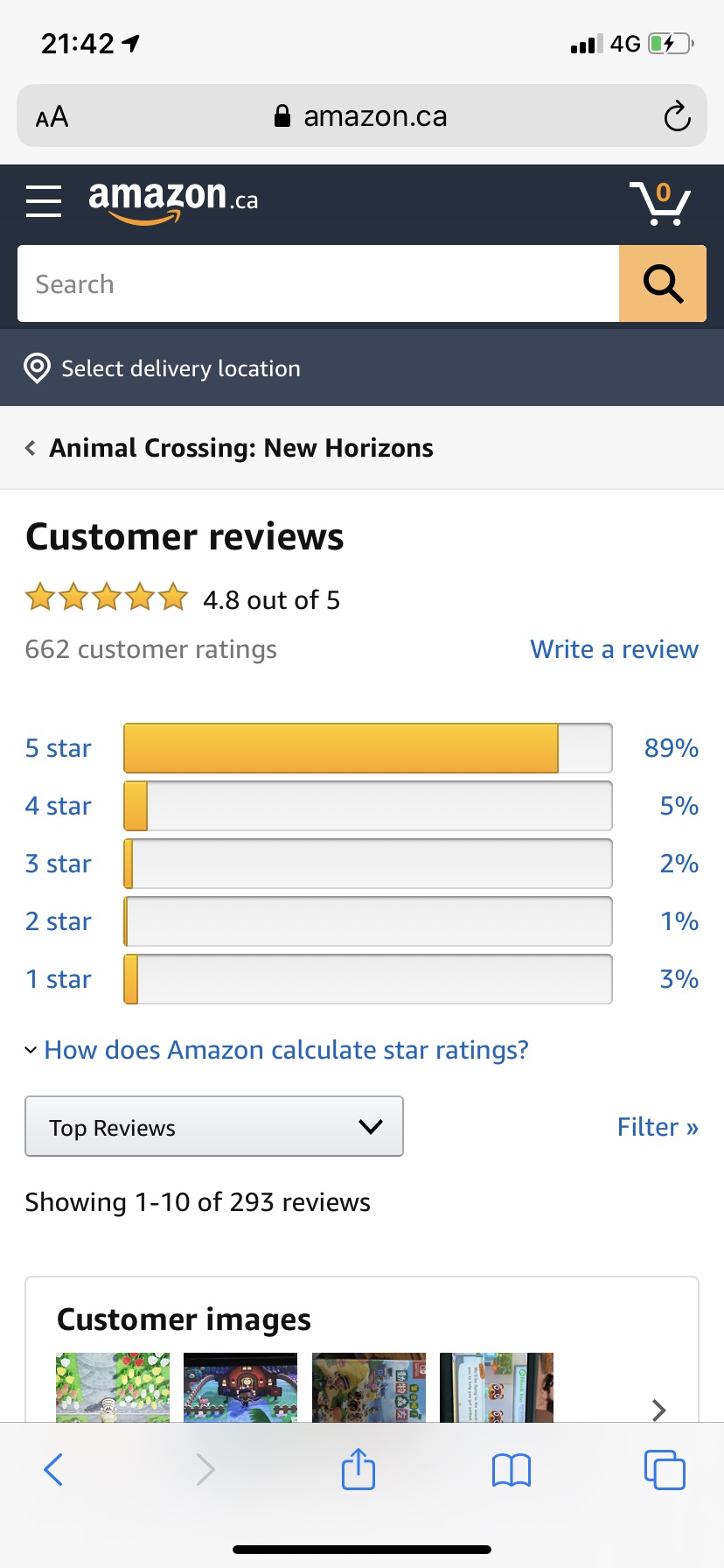Open Safari bookmarks
This screenshot has height=1568, width=724.
click(512, 1470)
